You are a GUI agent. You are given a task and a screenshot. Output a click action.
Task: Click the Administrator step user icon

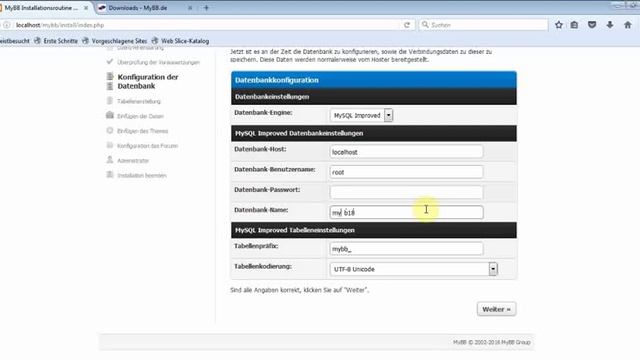click(x=110, y=160)
